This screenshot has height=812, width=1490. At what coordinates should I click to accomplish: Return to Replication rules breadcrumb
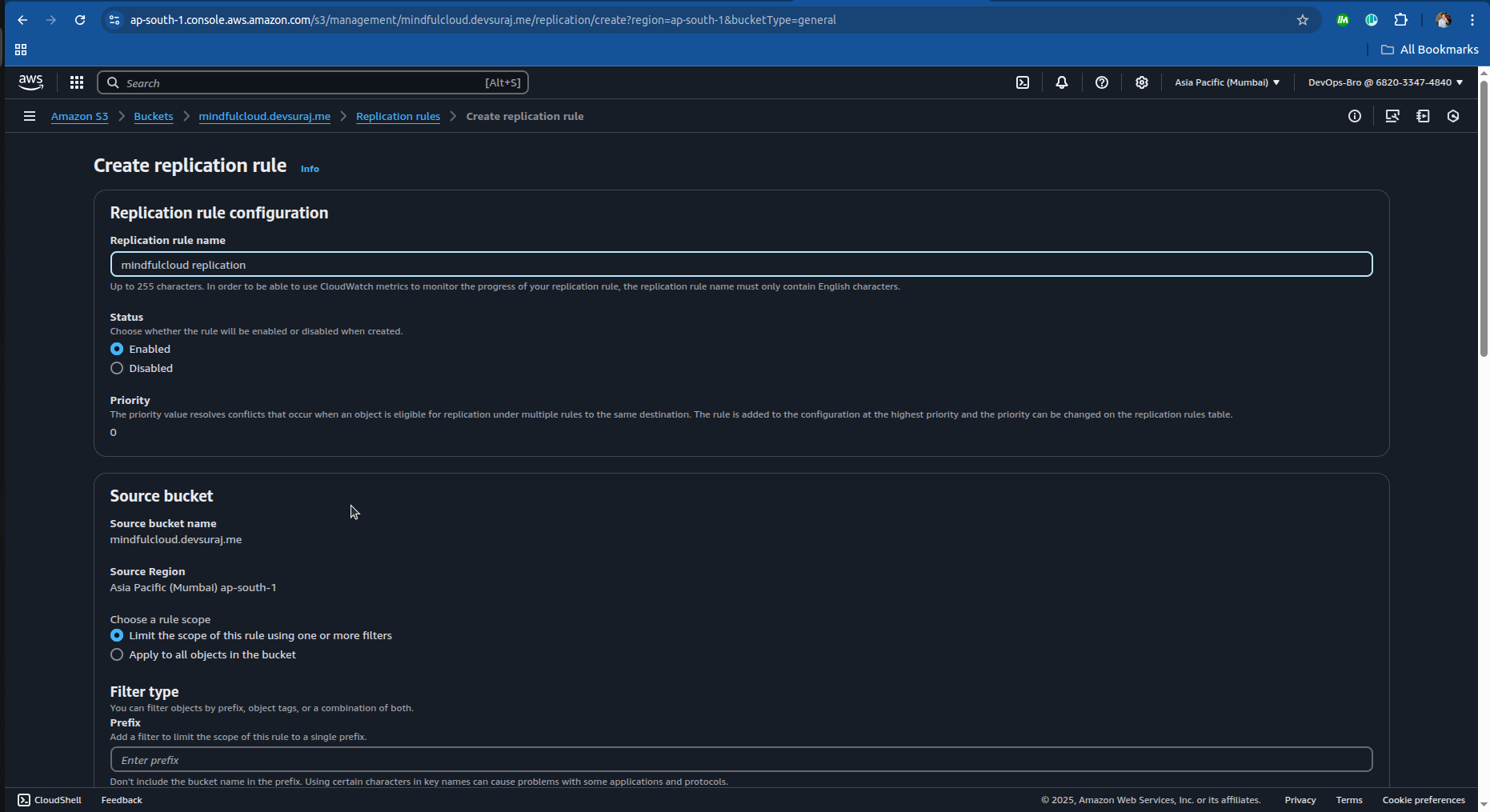pyautogui.click(x=398, y=116)
